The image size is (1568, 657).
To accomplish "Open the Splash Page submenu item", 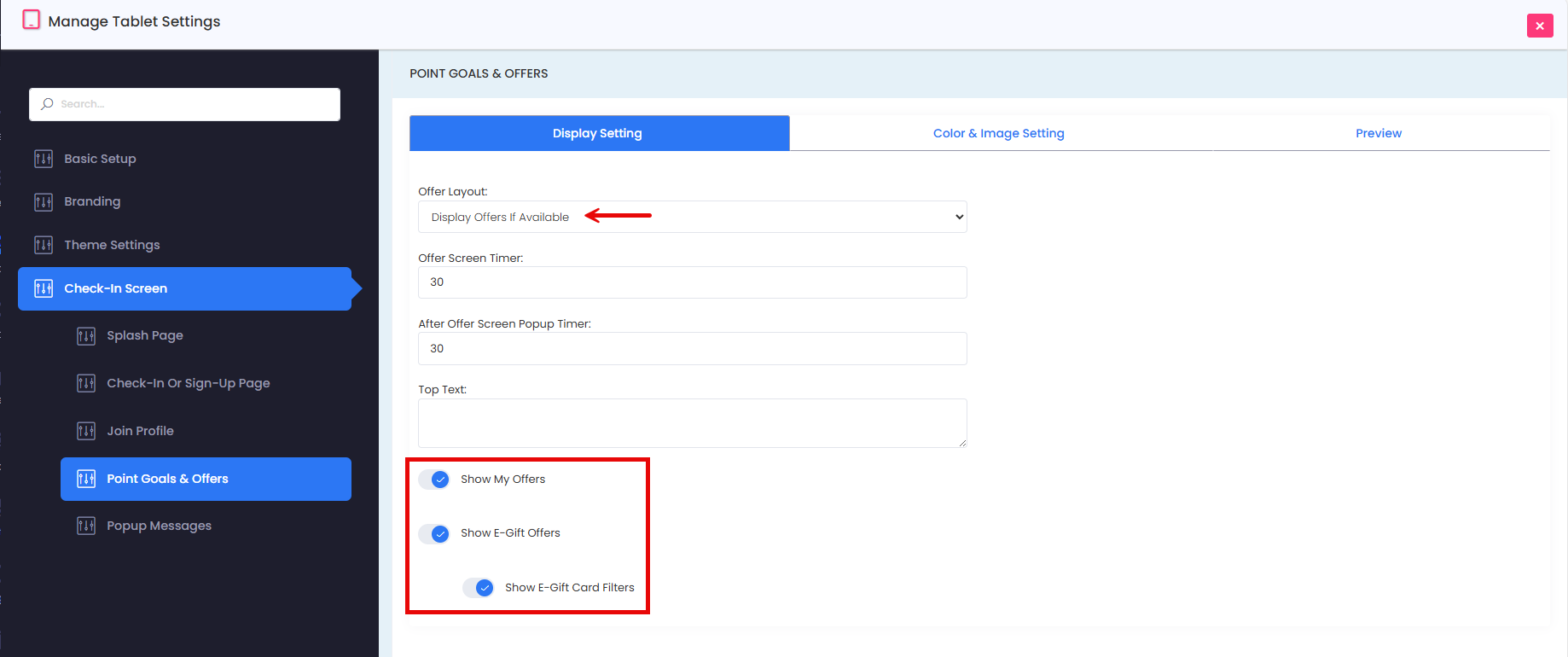I will click(x=145, y=335).
